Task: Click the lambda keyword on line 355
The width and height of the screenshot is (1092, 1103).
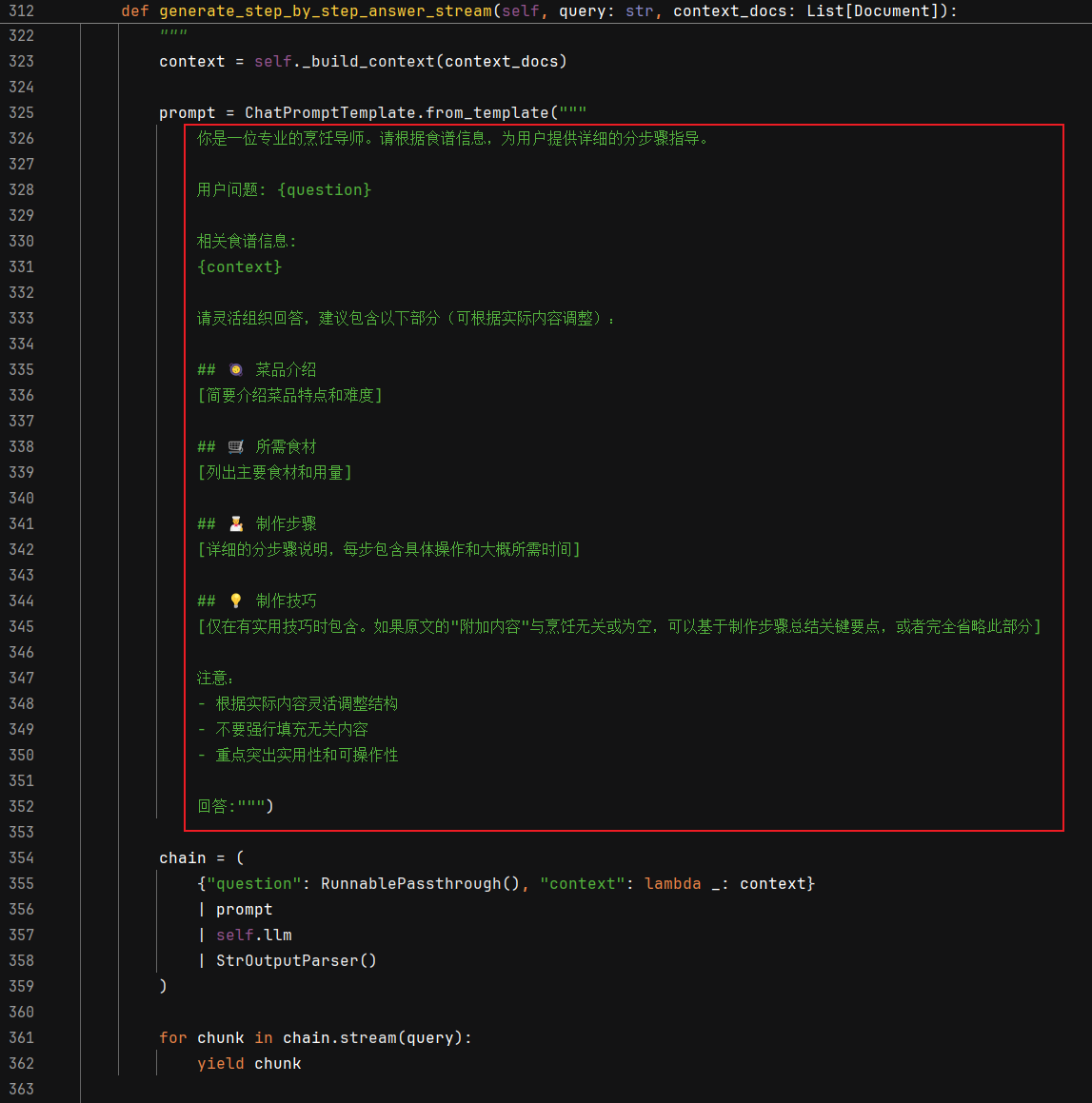Action: tap(673, 883)
